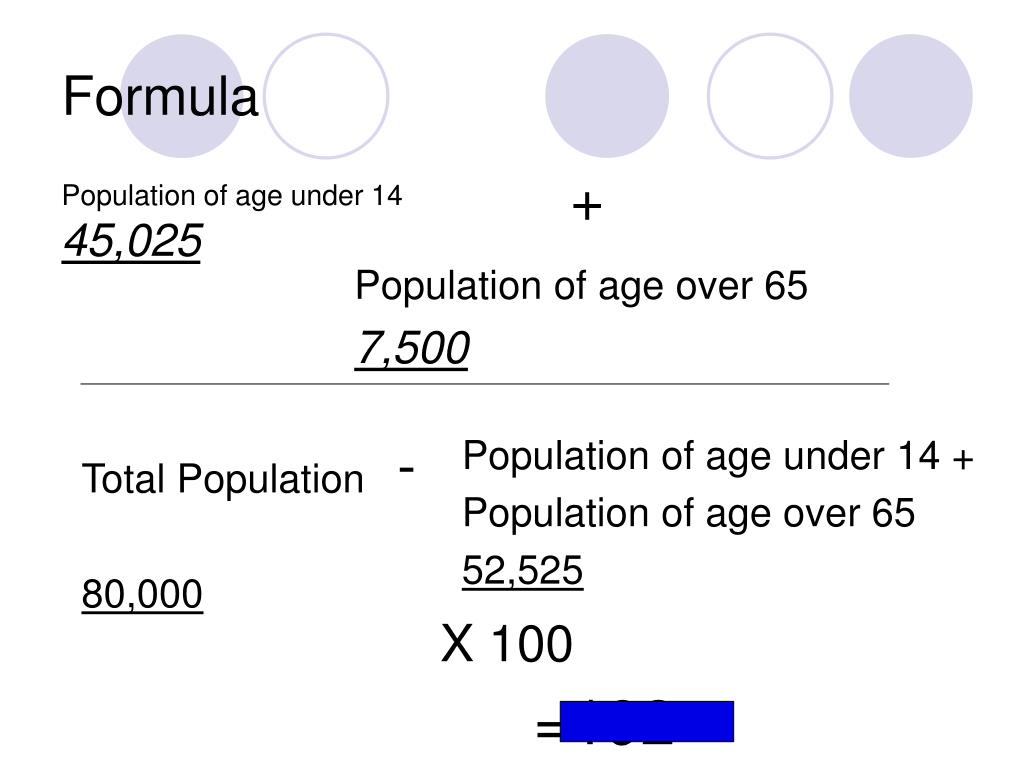Image resolution: width=1024 pixels, height=768 pixels.
Task: Click the second outlined empty circle
Action: (770, 96)
